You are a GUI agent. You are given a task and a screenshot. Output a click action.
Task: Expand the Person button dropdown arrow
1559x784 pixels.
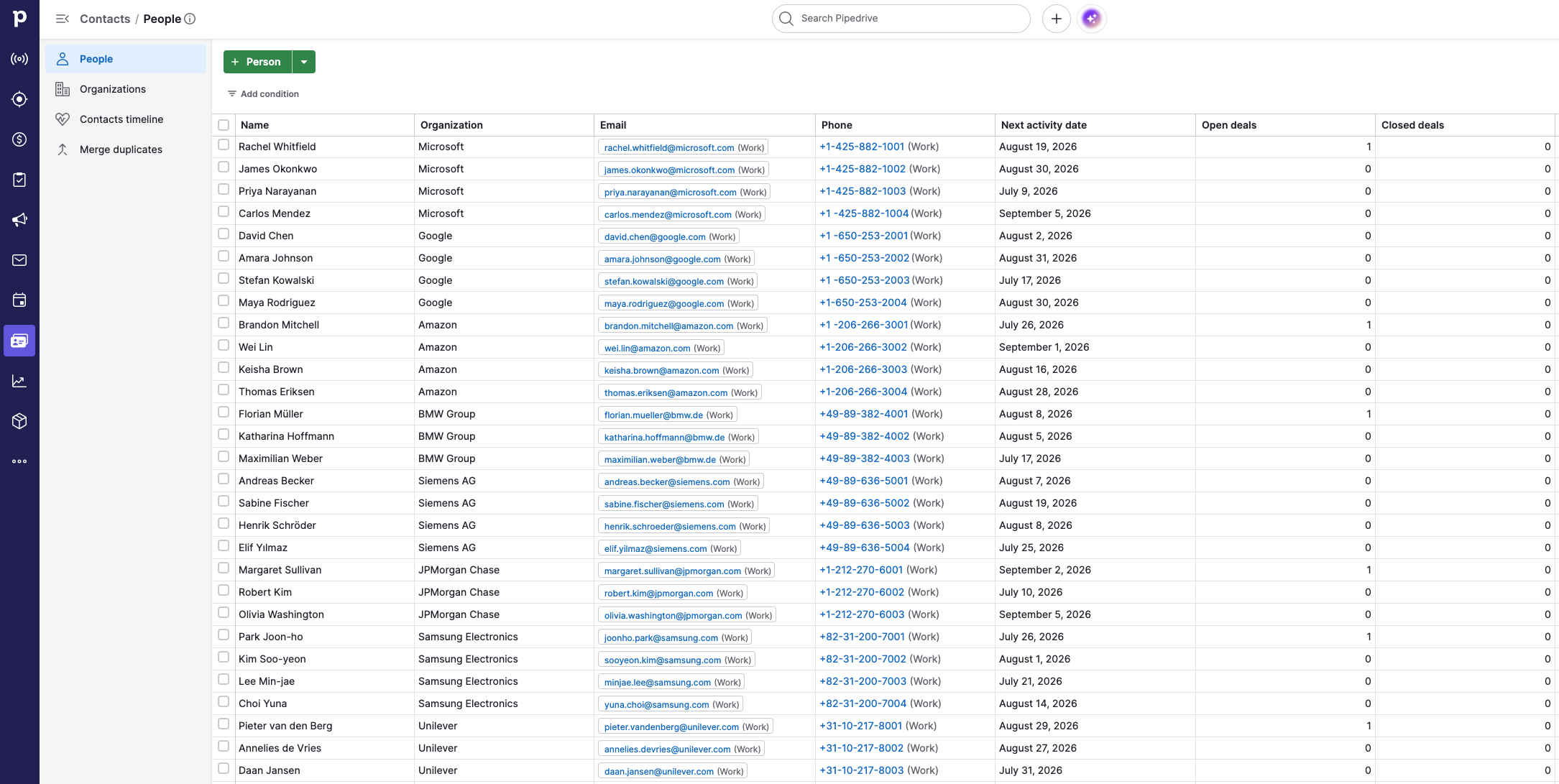pos(304,62)
